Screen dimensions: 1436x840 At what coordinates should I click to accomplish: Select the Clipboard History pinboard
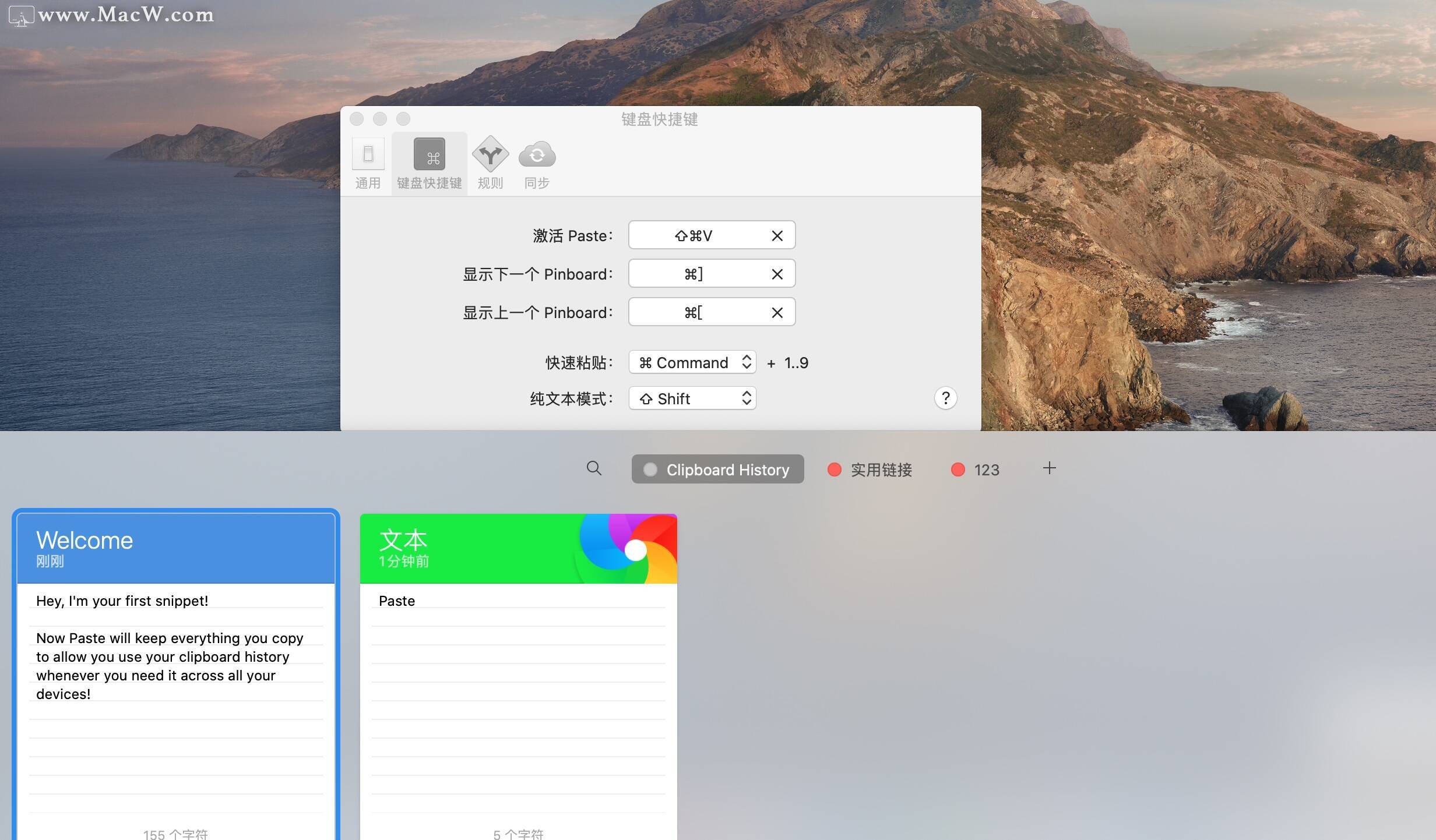[x=717, y=469]
